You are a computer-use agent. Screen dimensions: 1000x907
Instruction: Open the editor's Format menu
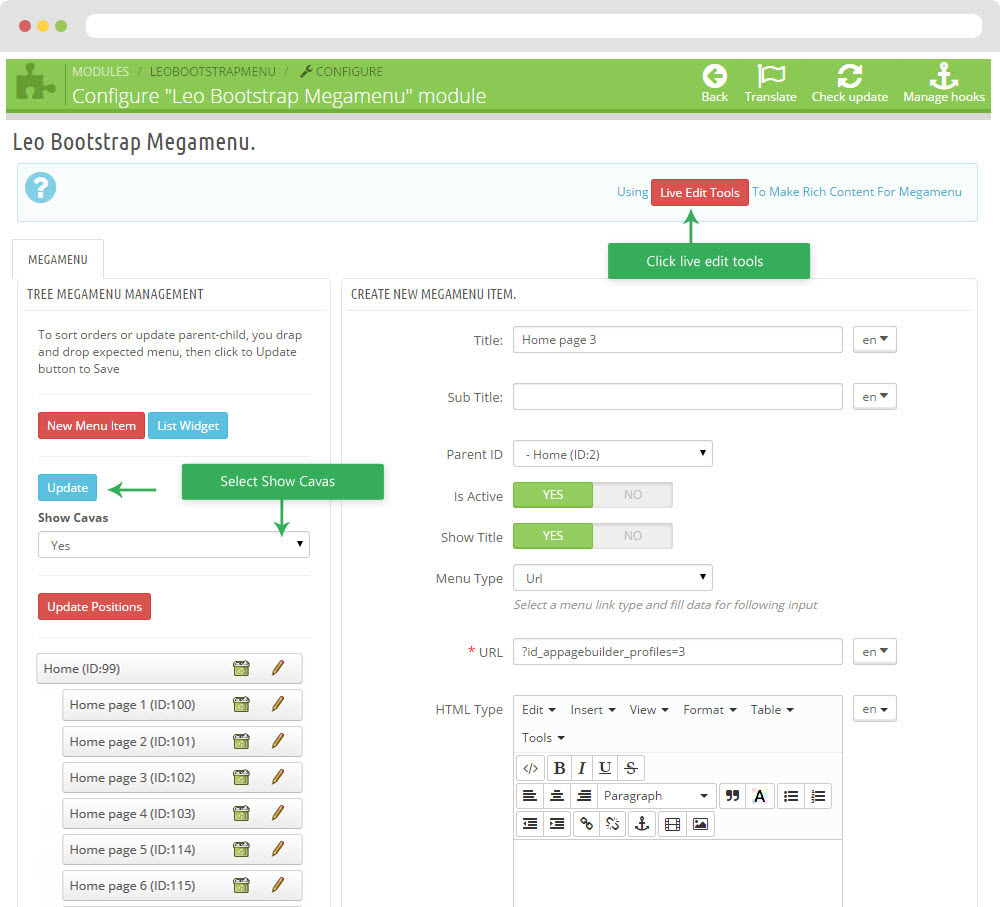pyautogui.click(x=710, y=710)
